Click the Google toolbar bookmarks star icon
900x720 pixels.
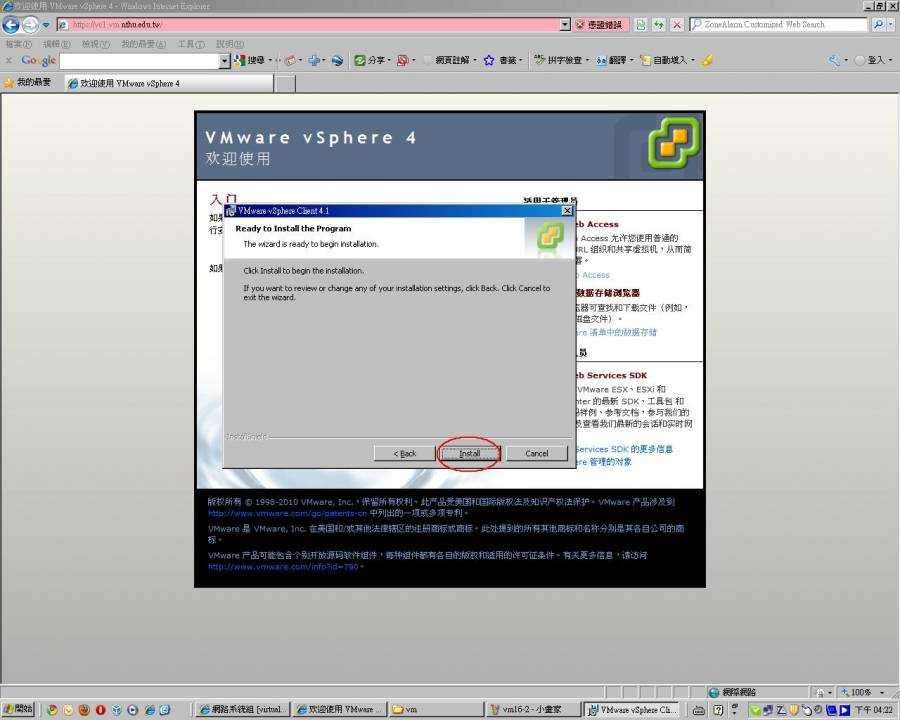click(x=489, y=60)
